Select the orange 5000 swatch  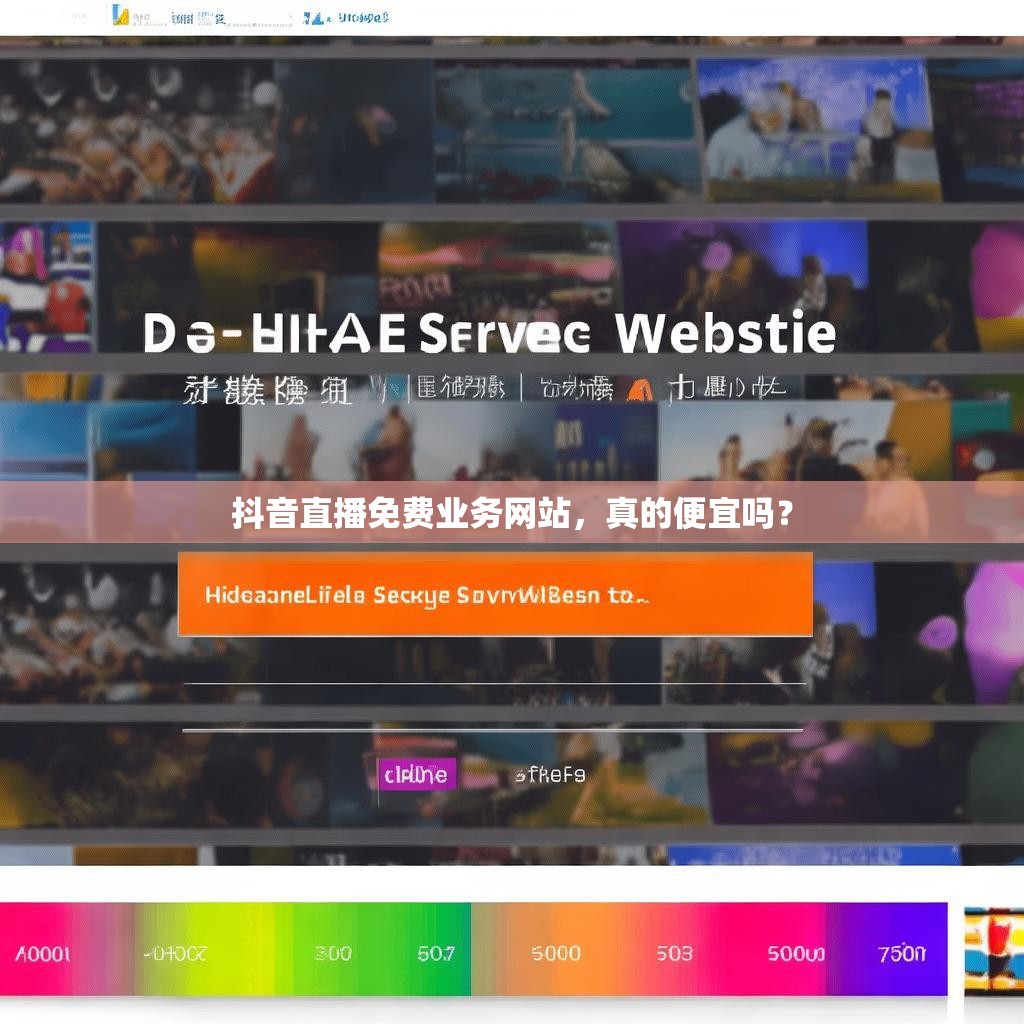tap(556, 953)
